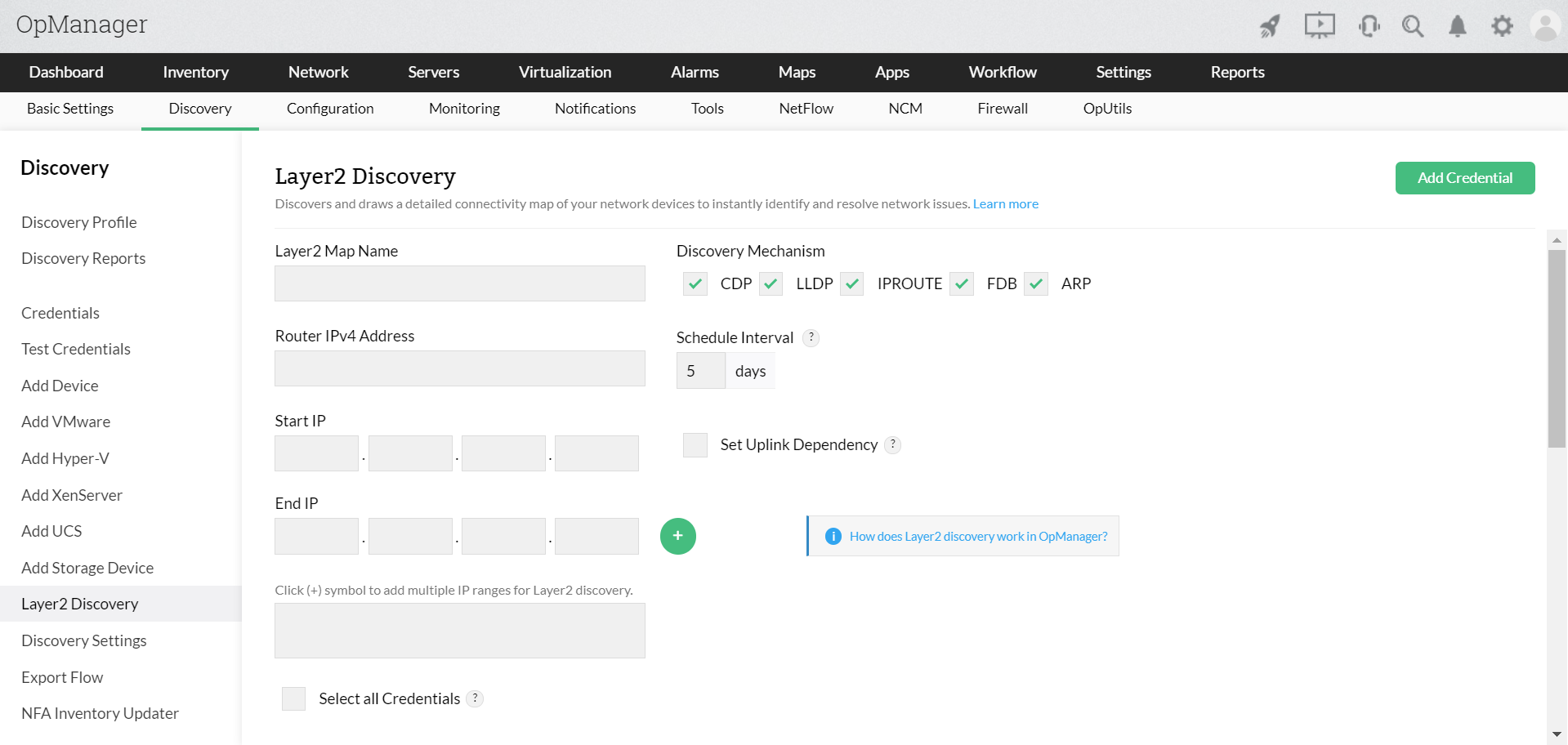
Task: Open the Inventory menu
Action: [x=195, y=72]
